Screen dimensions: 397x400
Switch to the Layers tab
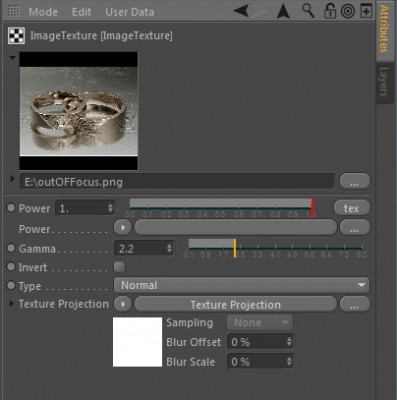[x=384, y=82]
